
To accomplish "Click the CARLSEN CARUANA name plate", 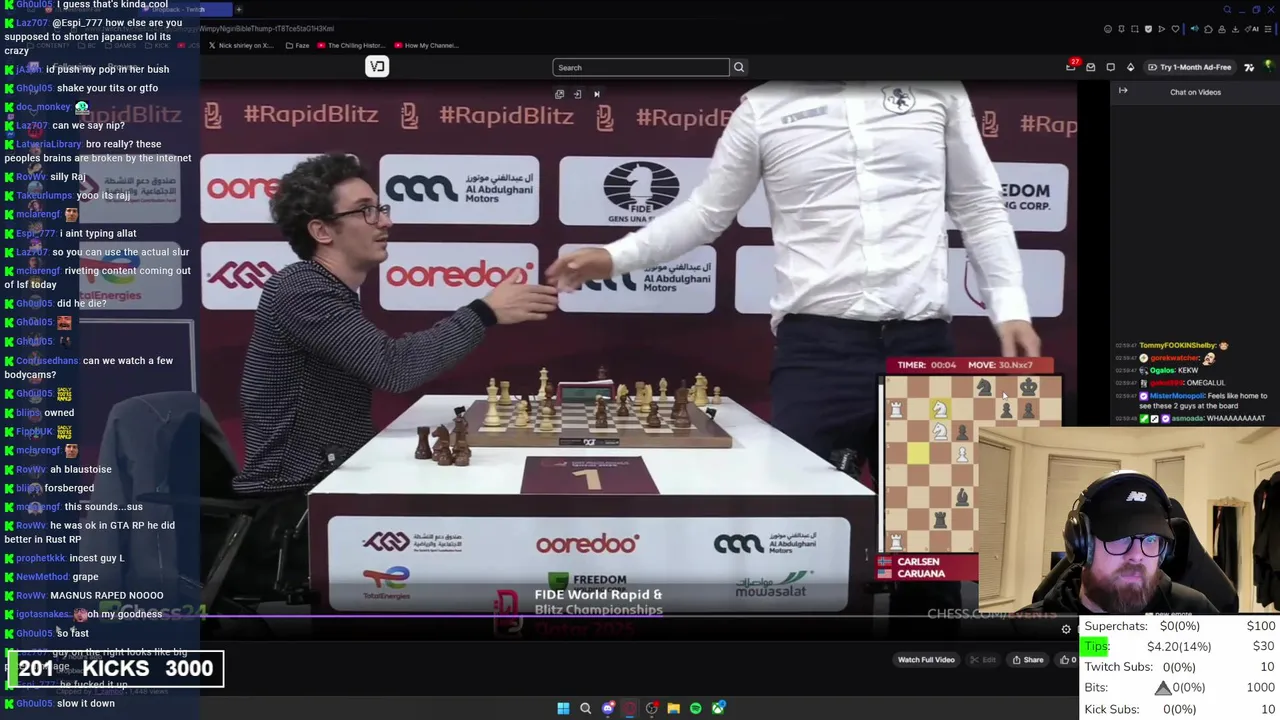I will click(x=928, y=568).
